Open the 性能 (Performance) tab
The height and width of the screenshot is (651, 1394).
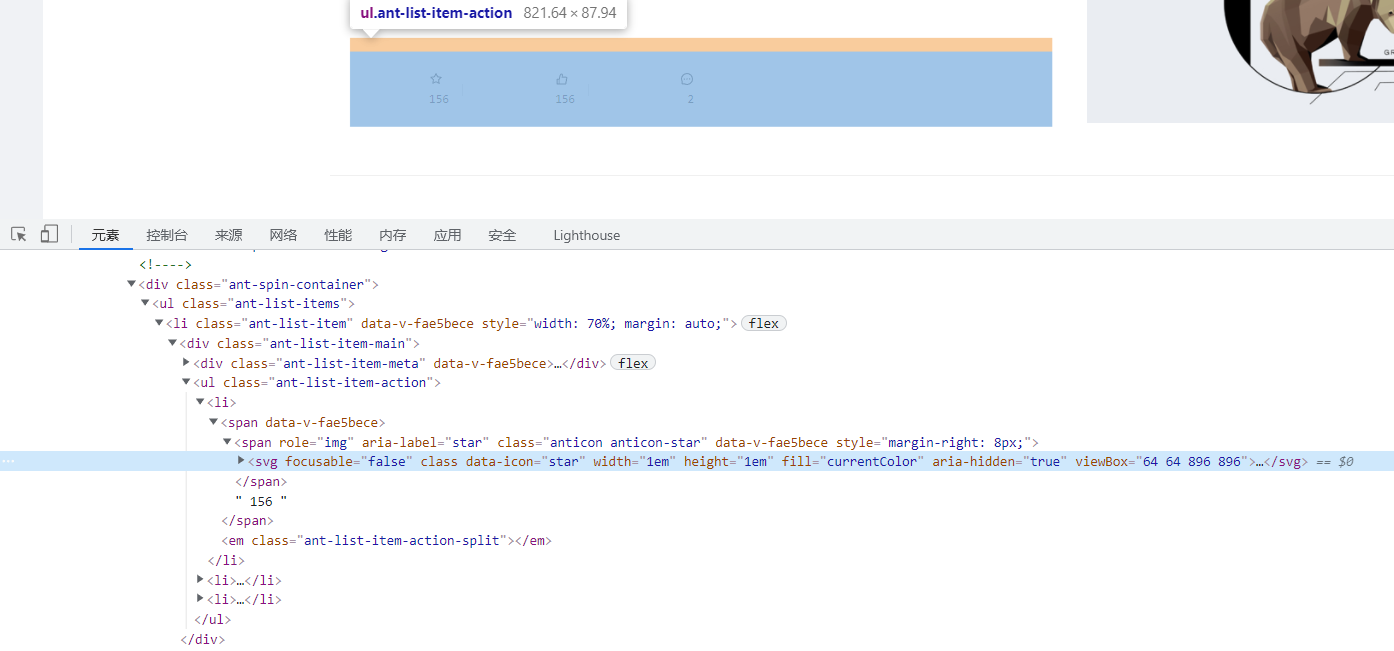click(338, 236)
